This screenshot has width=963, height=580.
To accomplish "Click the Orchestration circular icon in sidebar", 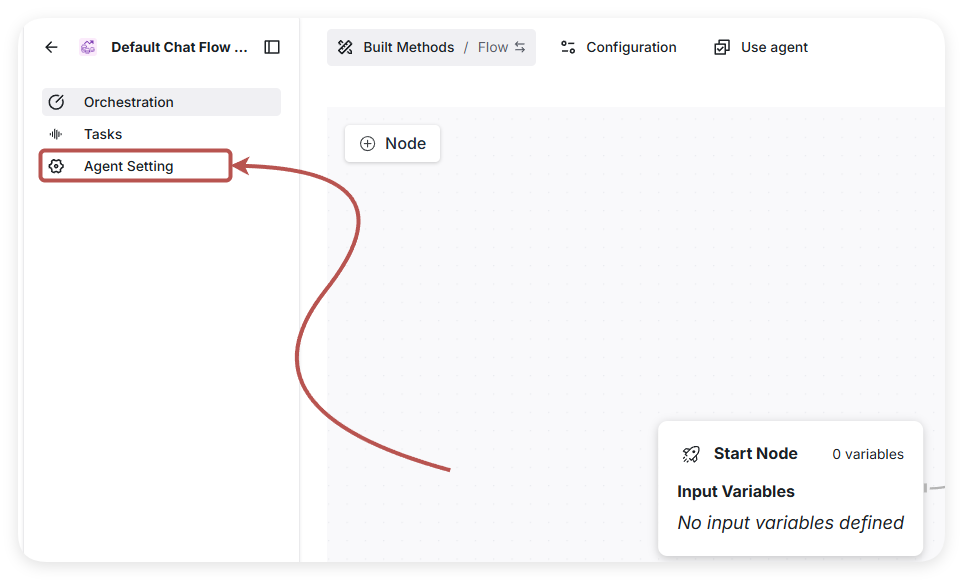I will (x=56, y=102).
